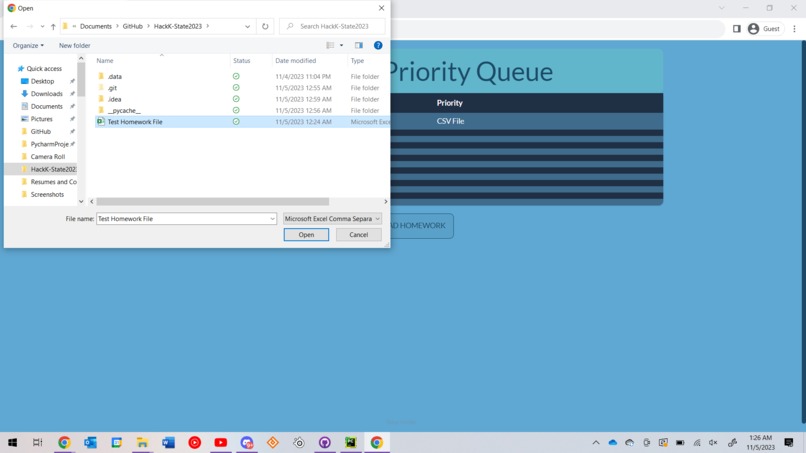Open the File name dropdown list
Screen dimensions: 806x453
pos(272,219)
